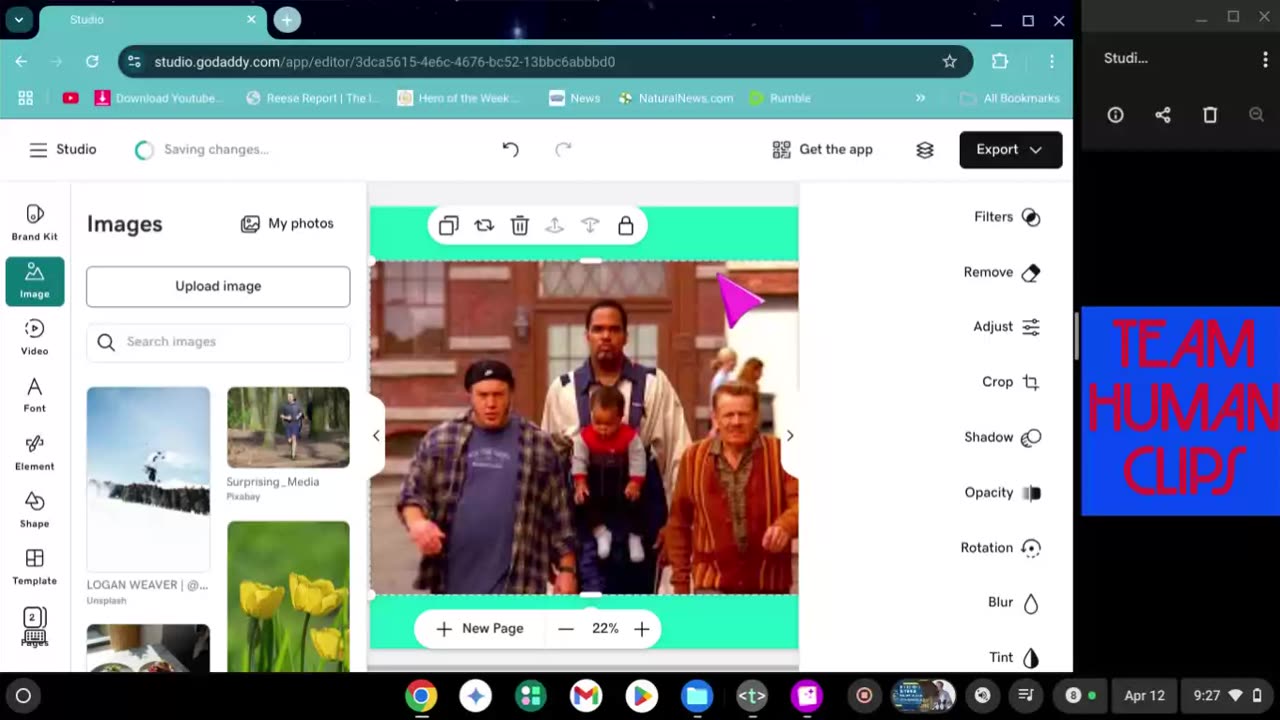Open the NaturalNews.com bookmark
This screenshot has height=720, width=1280.
pos(675,98)
